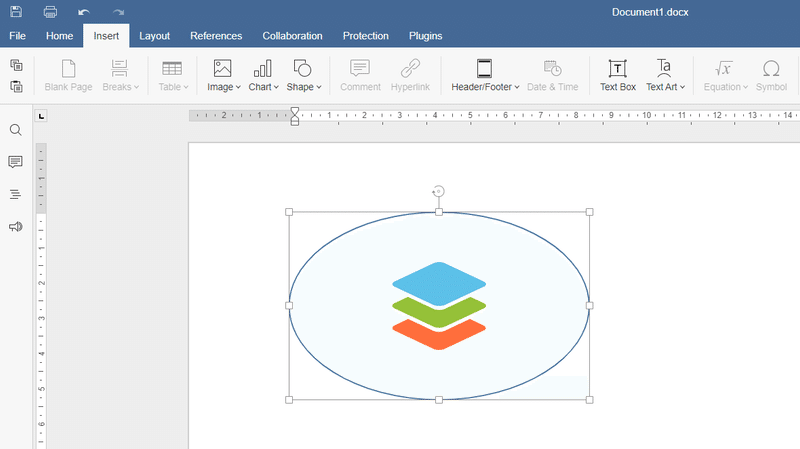800x449 pixels.
Task: Click the Feedback megaphone icon in sidebar
Action: tap(16, 227)
